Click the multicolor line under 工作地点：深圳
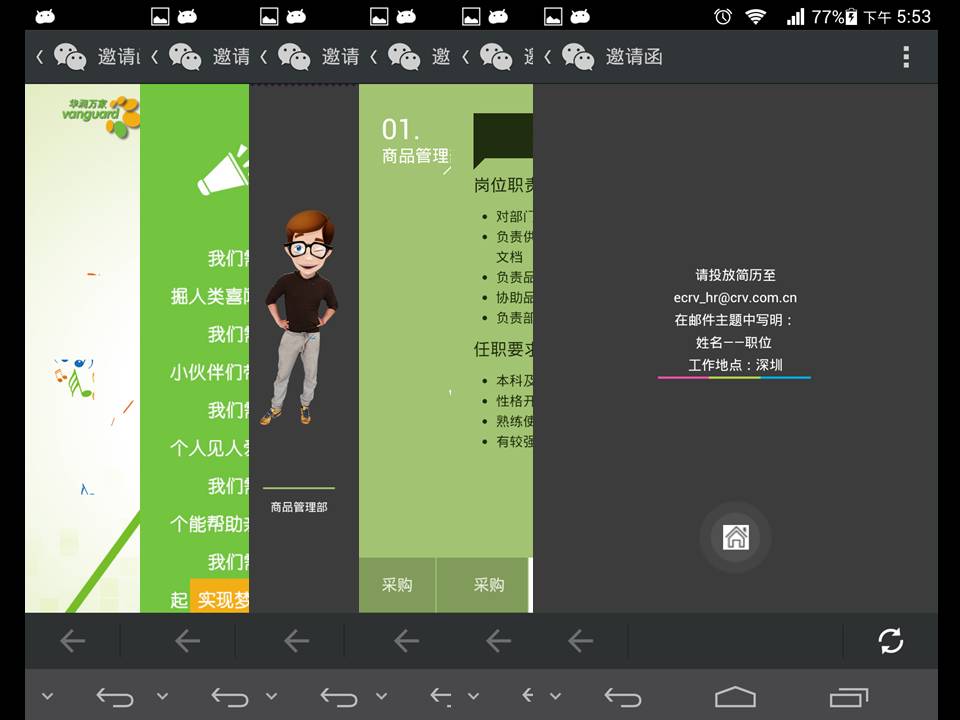Image resolution: width=960 pixels, height=720 pixels. click(x=734, y=378)
